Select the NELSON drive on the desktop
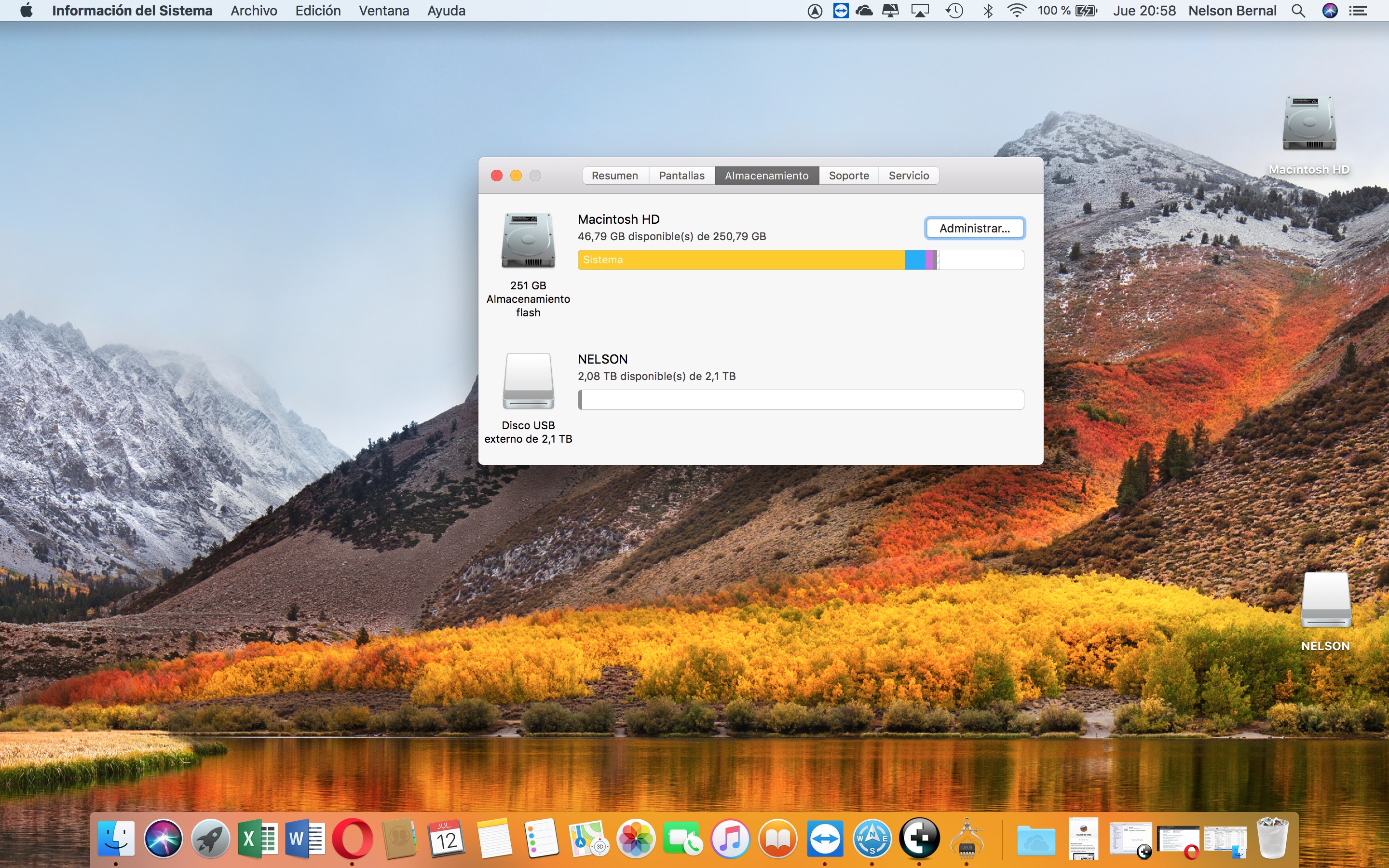The image size is (1389, 868). tap(1325, 601)
